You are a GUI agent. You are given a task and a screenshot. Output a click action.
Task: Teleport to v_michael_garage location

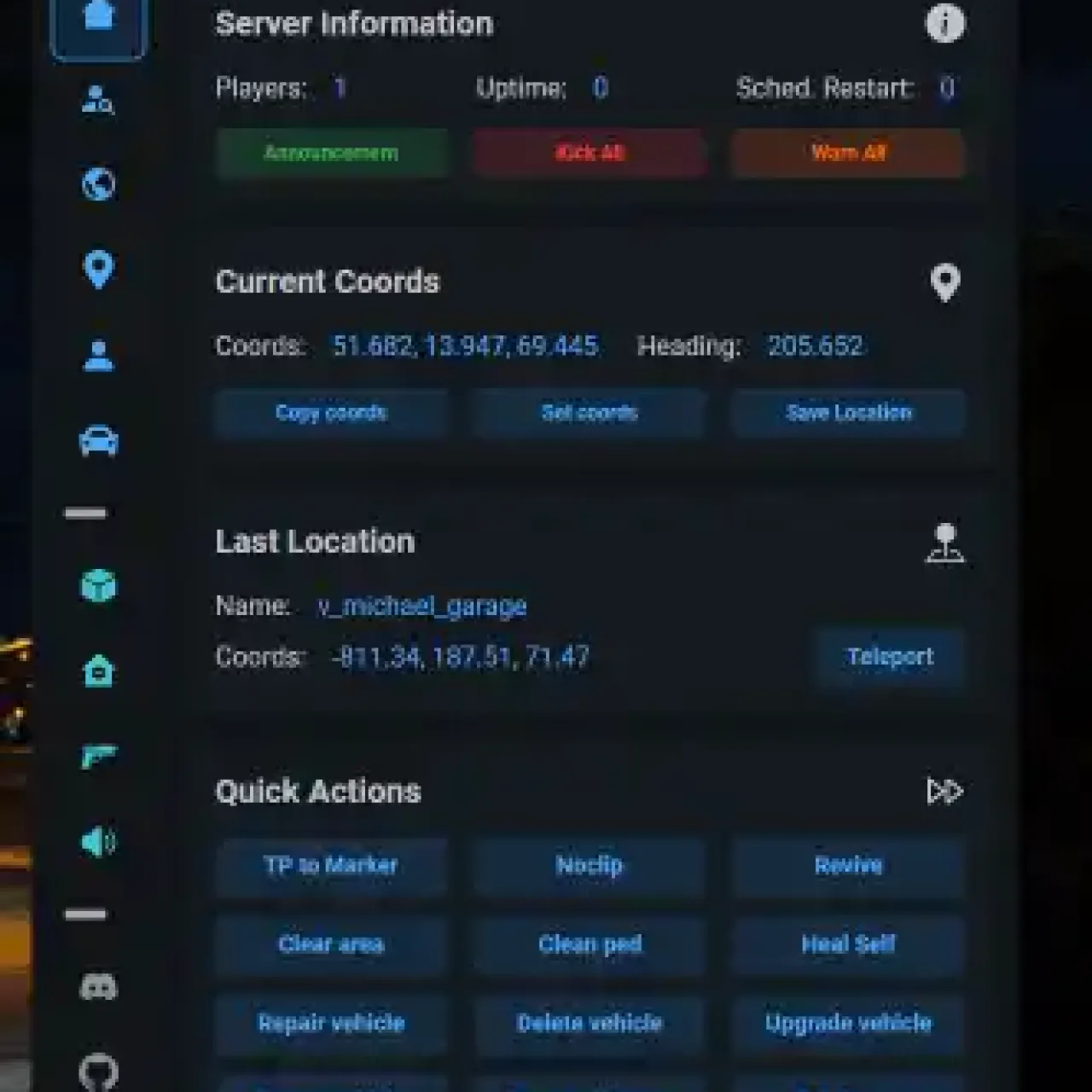(890, 657)
